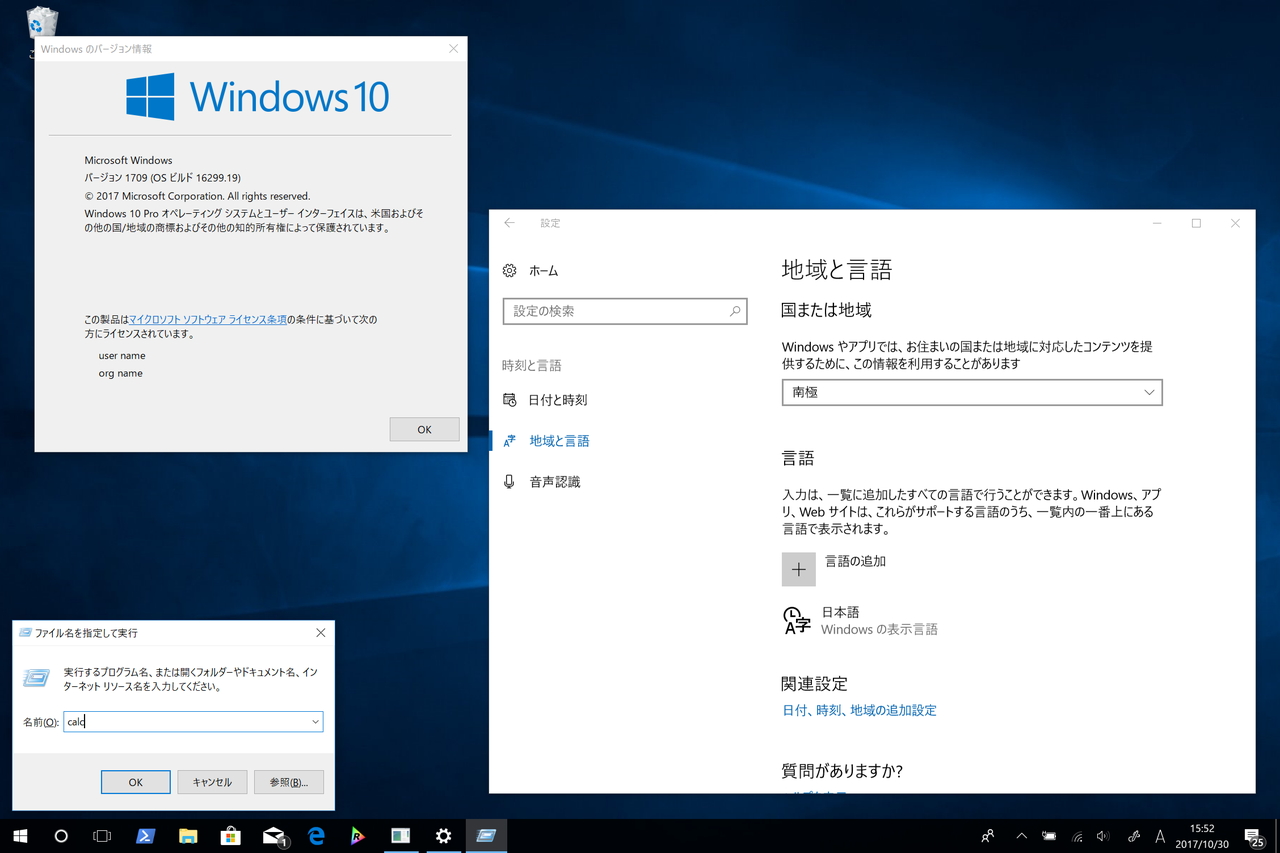This screenshot has width=1280, height=853.
Task: Open the Microsoft Software License Terms link
Action: pos(208,319)
